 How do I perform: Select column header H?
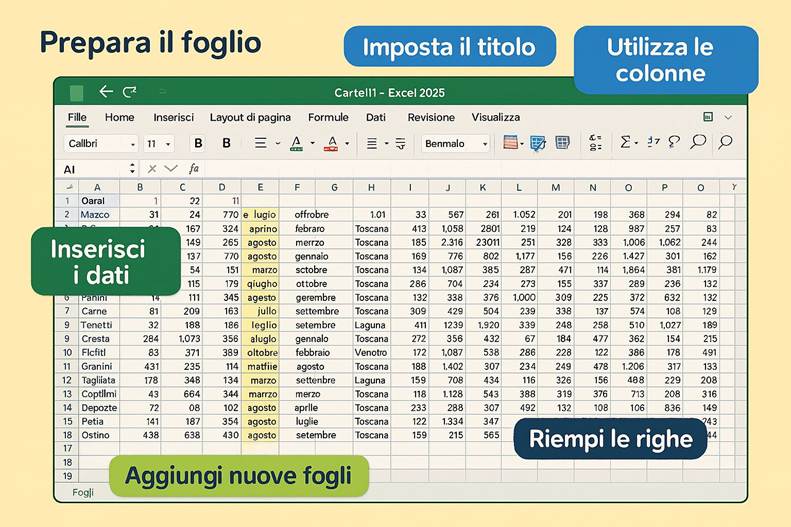[x=371, y=187]
